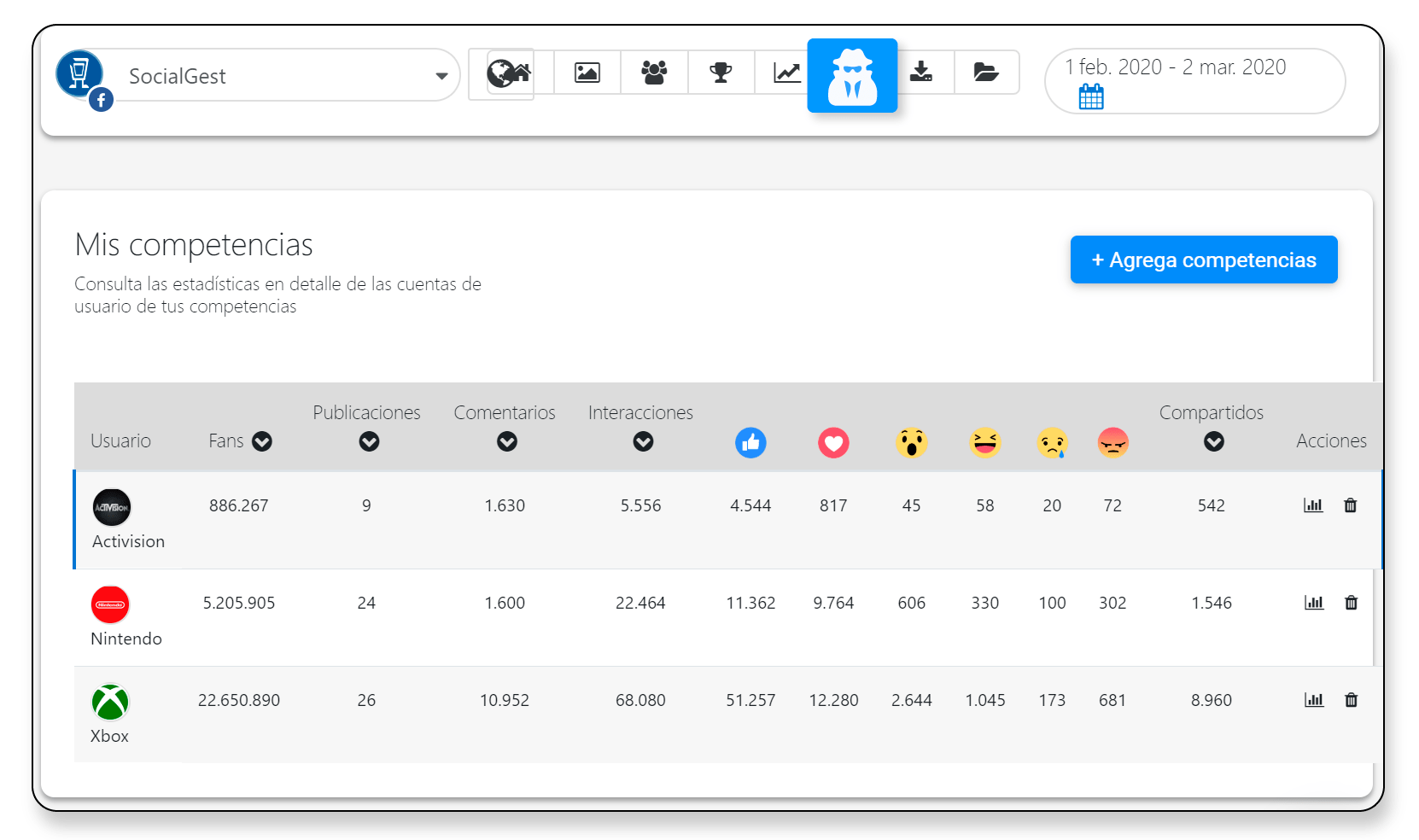Viewport: 1419px width, 840px height.
Task: Delete Xbox from competitors
Action: 1352,700
